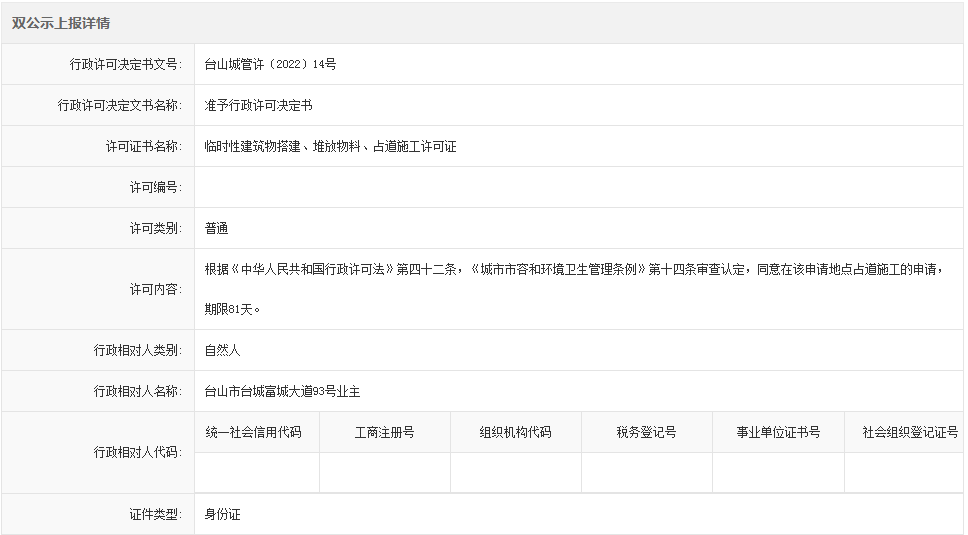Select the 临时性建筑物搭建 permit certificate name
Viewport: 968px width, 535px height.
(x=330, y=146)
